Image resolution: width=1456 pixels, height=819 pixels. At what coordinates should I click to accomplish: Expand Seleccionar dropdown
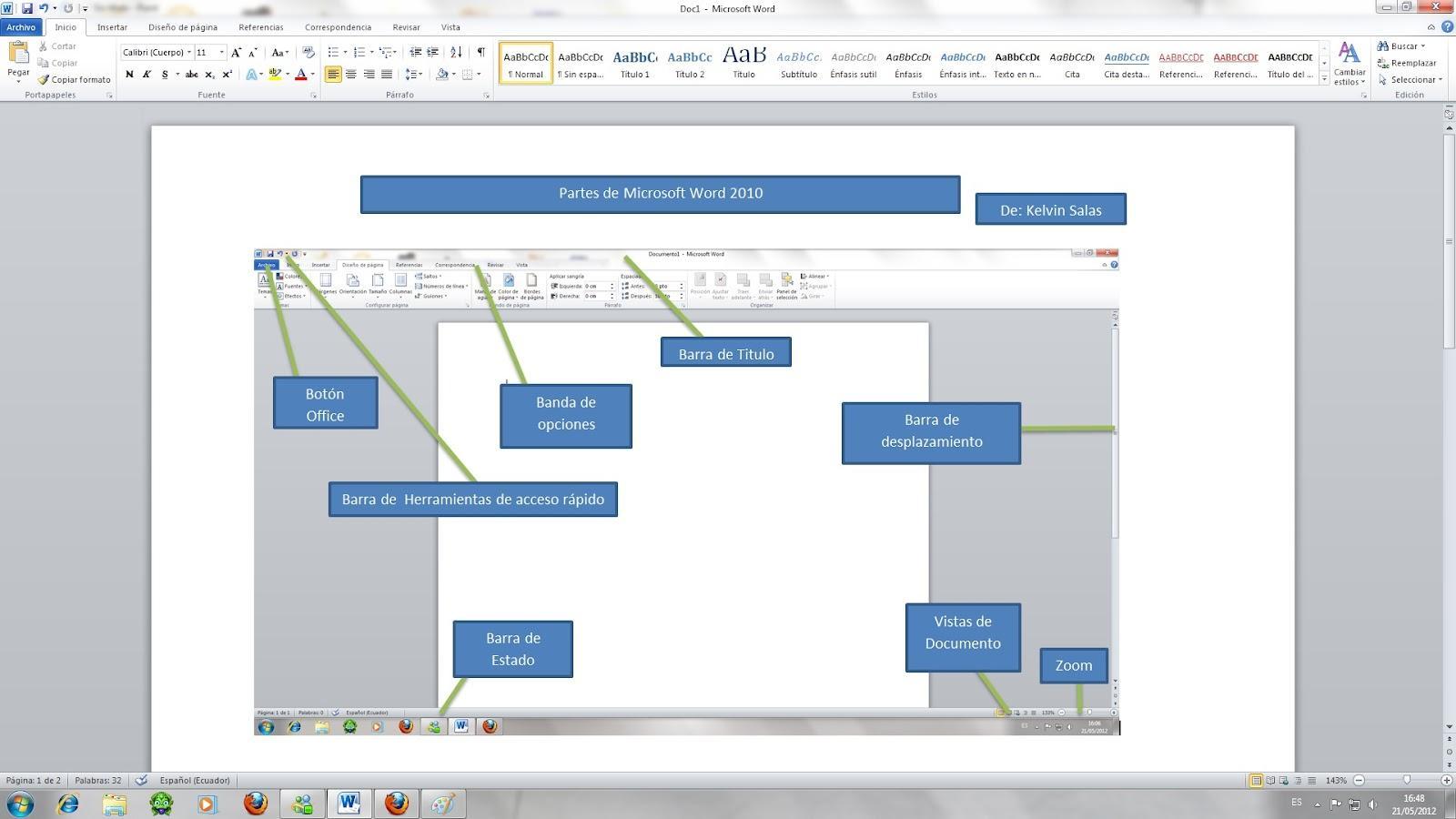(1441, 79)
